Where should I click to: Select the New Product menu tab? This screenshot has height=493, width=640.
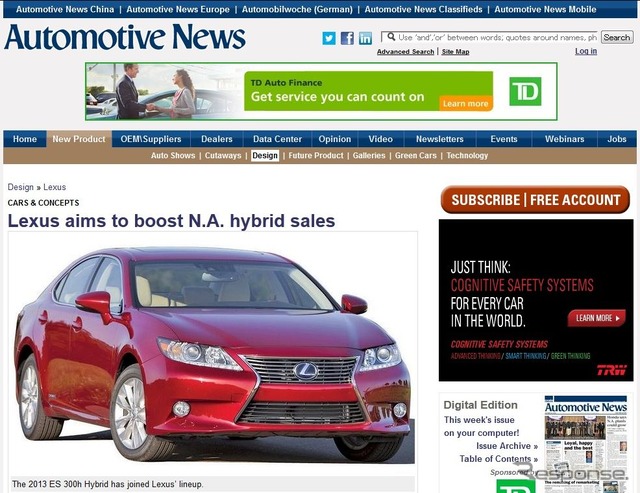pyautogui.click(x=79, y=139)
